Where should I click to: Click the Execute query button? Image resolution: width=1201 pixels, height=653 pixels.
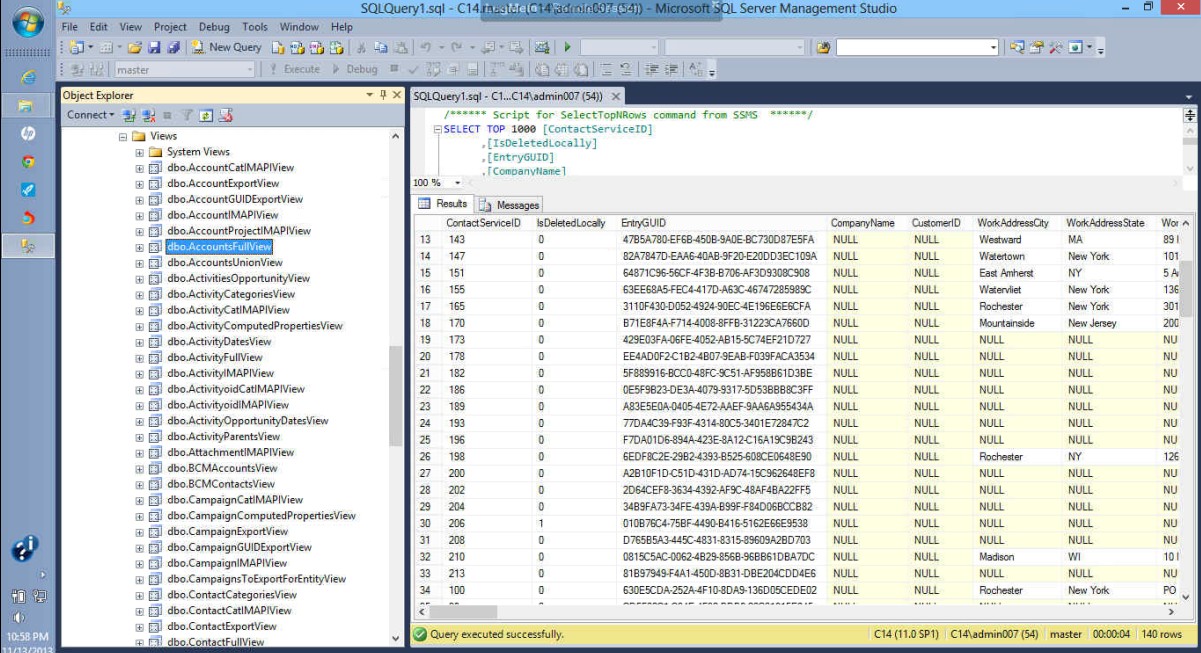coord(294,70)
